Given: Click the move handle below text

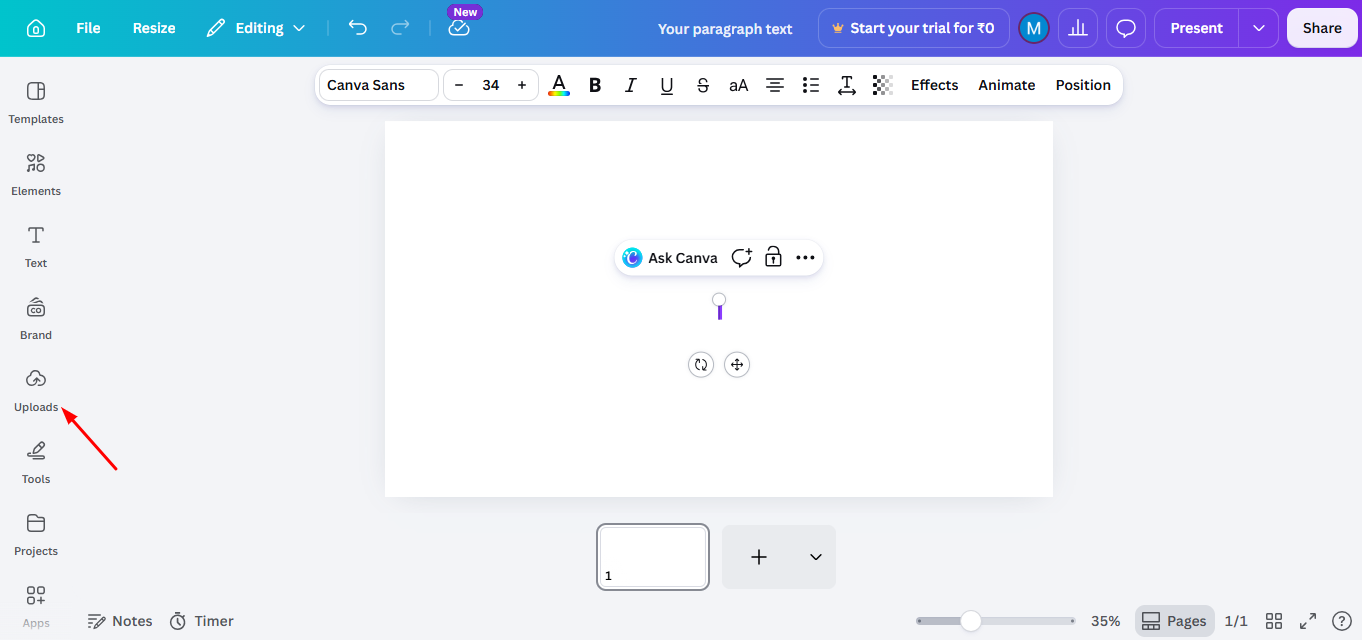Looking at the screenshot, I should (x=737, y=365).
